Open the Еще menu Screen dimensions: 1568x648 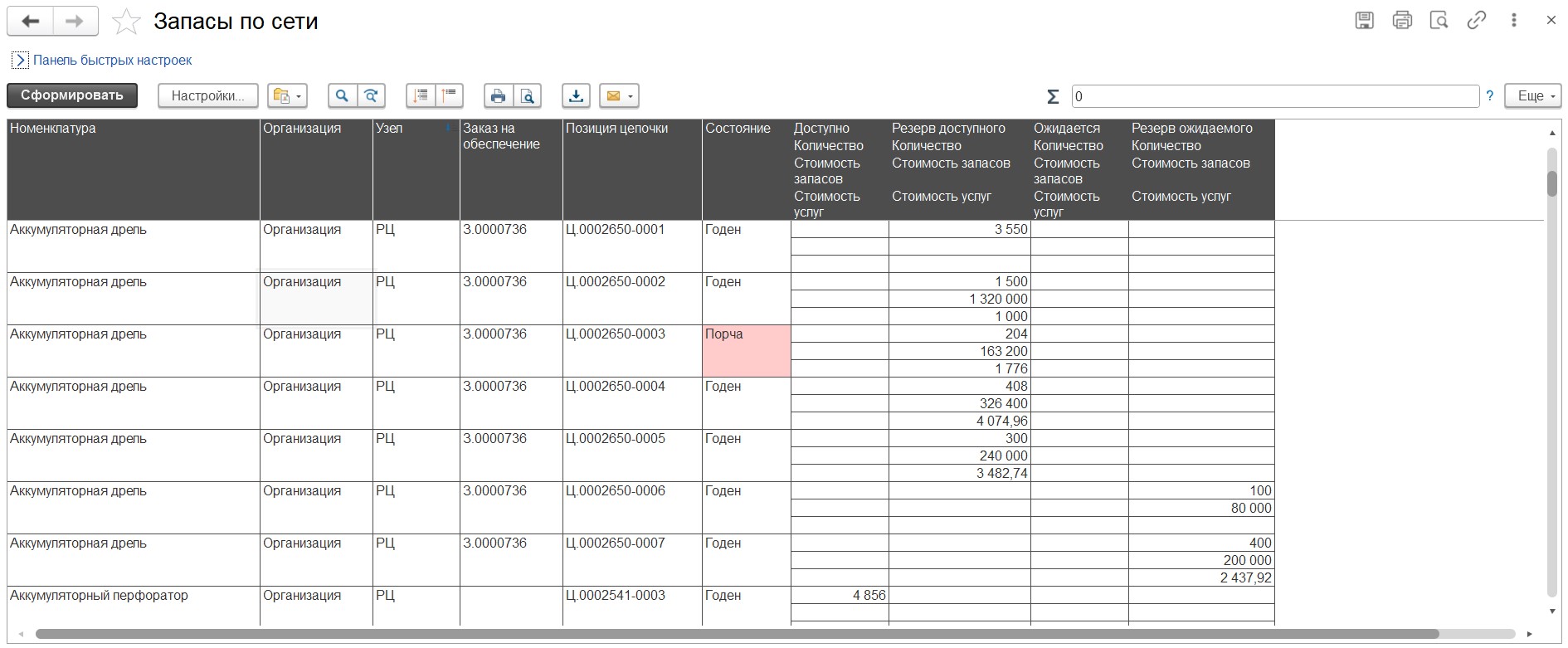(x=1533, y=96)
